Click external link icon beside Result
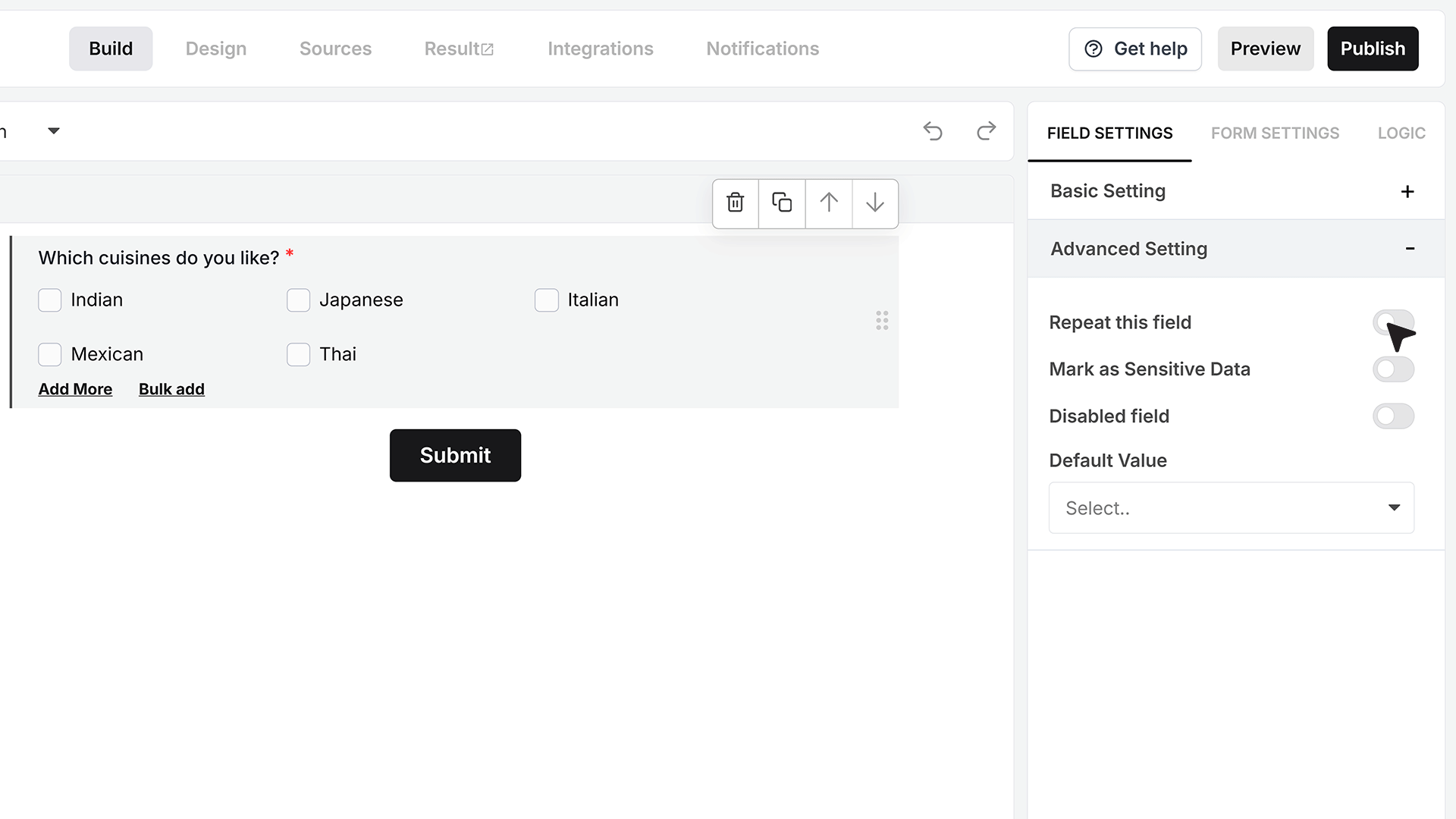The width and height of the screenshot is (1456, 819). coord(488,49)
